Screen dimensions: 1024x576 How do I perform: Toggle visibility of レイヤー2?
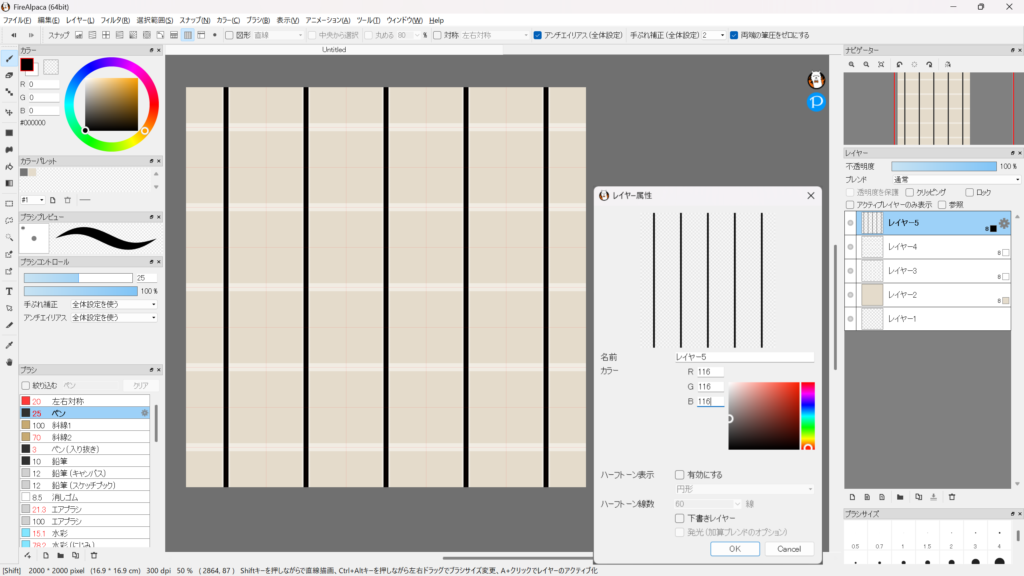[851, 295]
